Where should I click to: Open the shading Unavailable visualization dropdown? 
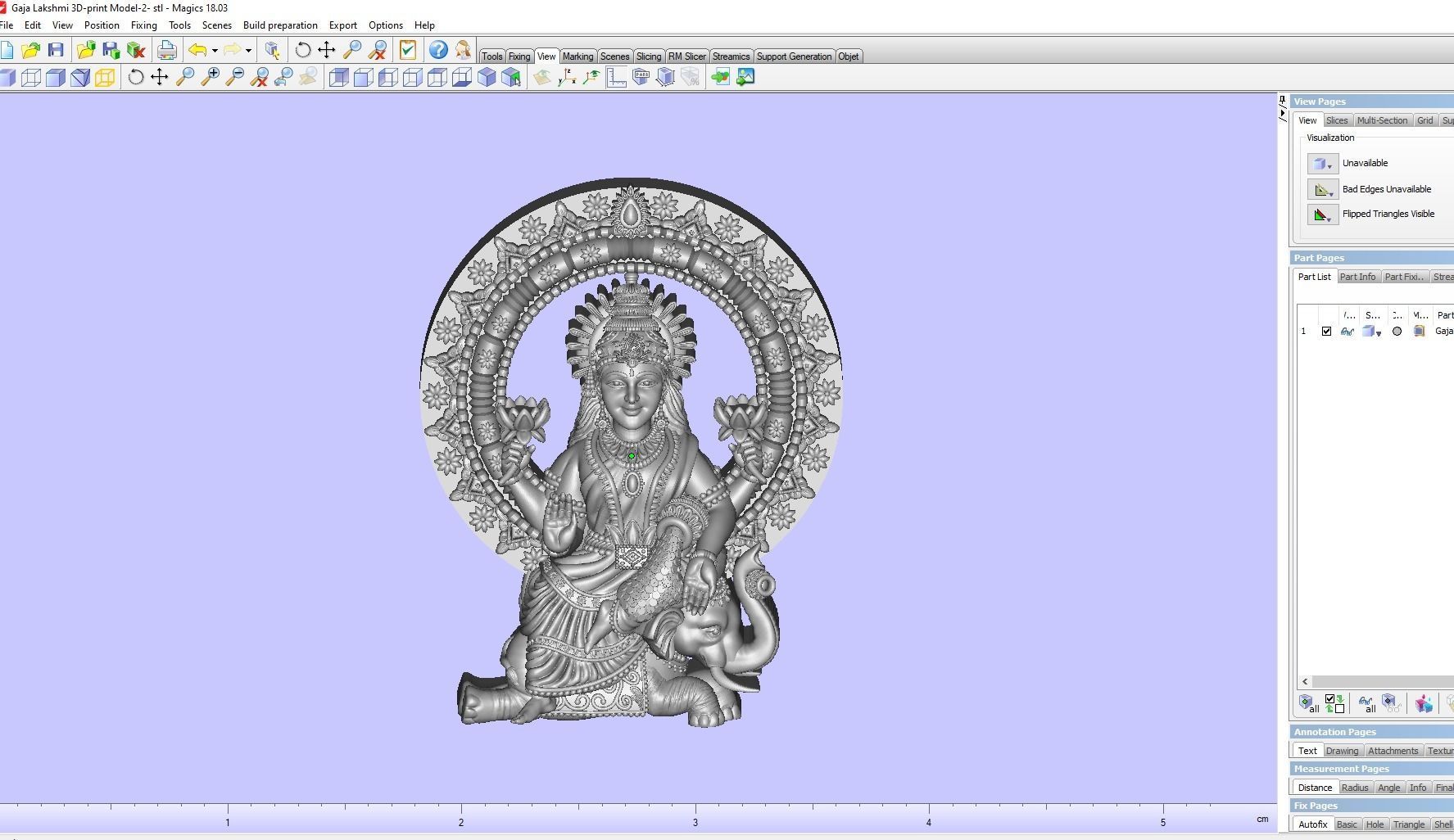1323,164
